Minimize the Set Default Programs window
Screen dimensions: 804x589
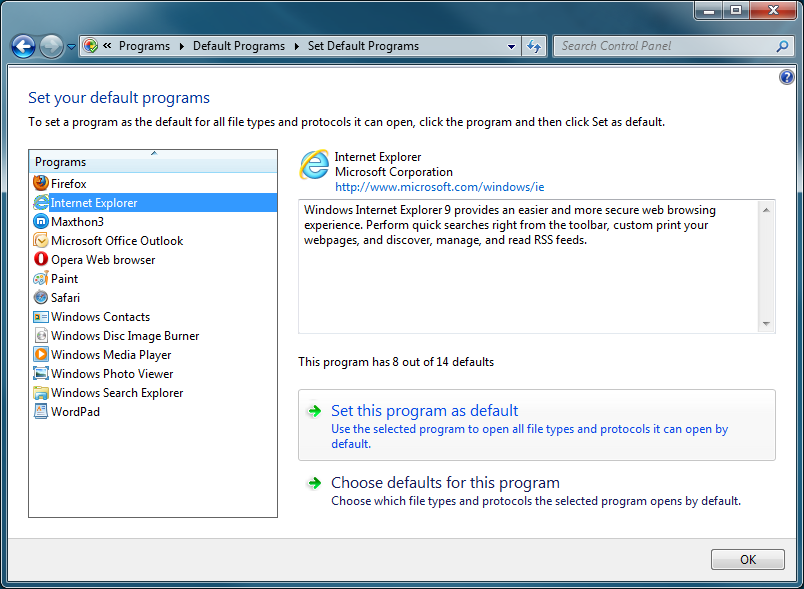point(709,10)
